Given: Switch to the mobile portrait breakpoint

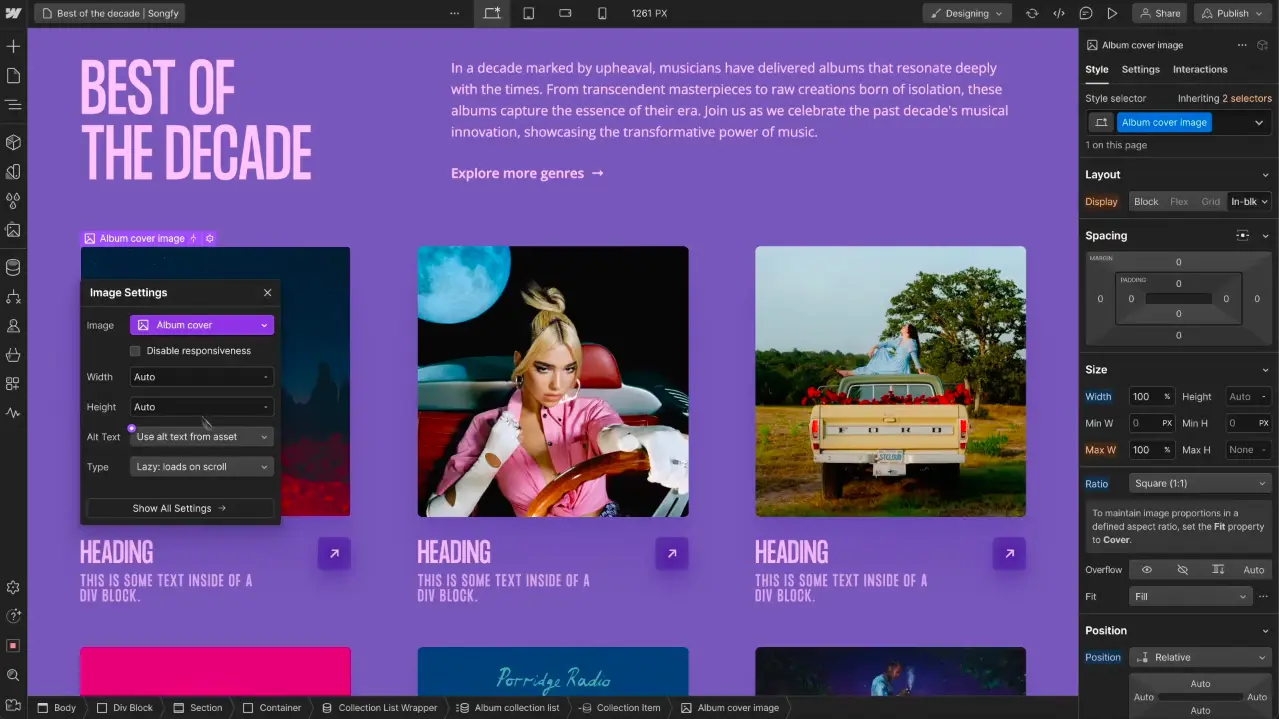Looking at the screenshot, I should click(x=600, y=13).
